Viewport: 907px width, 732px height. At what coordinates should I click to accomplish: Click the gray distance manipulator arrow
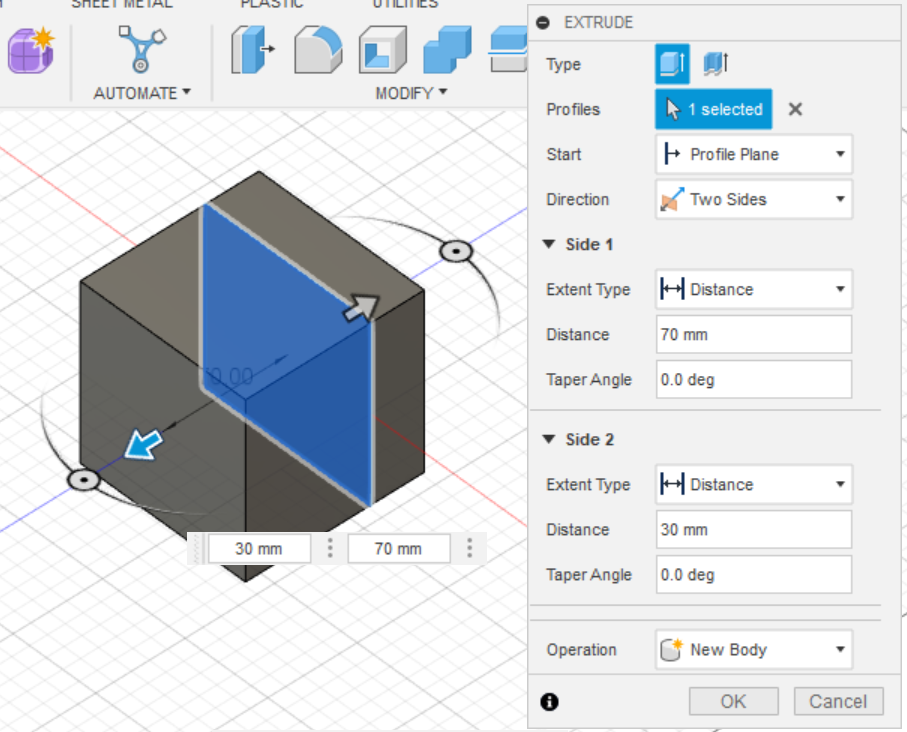click(362, 307)
